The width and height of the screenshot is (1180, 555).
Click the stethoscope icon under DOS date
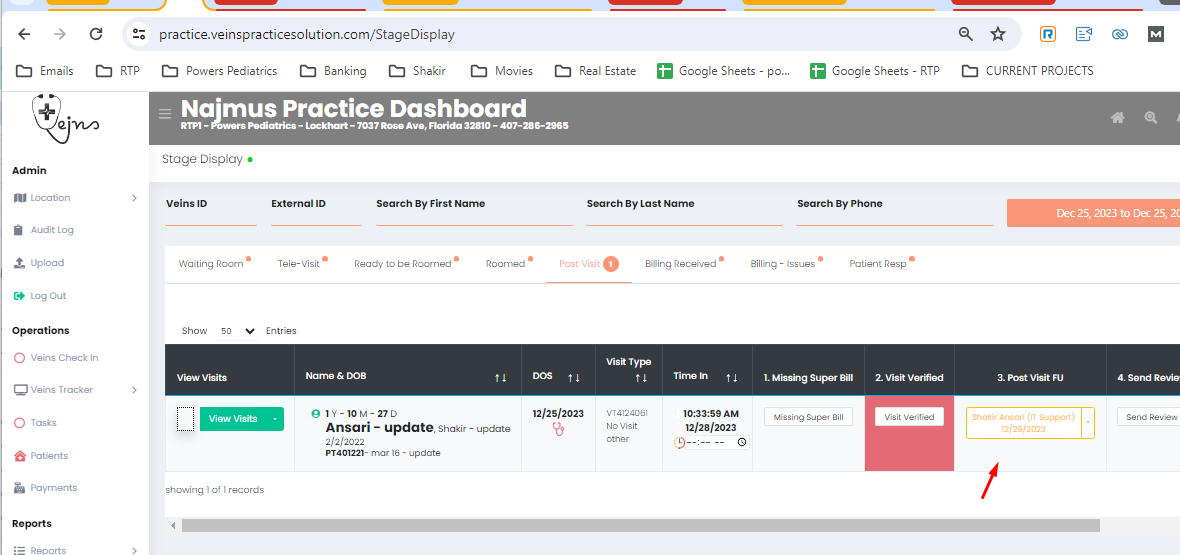tap(558, 429)
